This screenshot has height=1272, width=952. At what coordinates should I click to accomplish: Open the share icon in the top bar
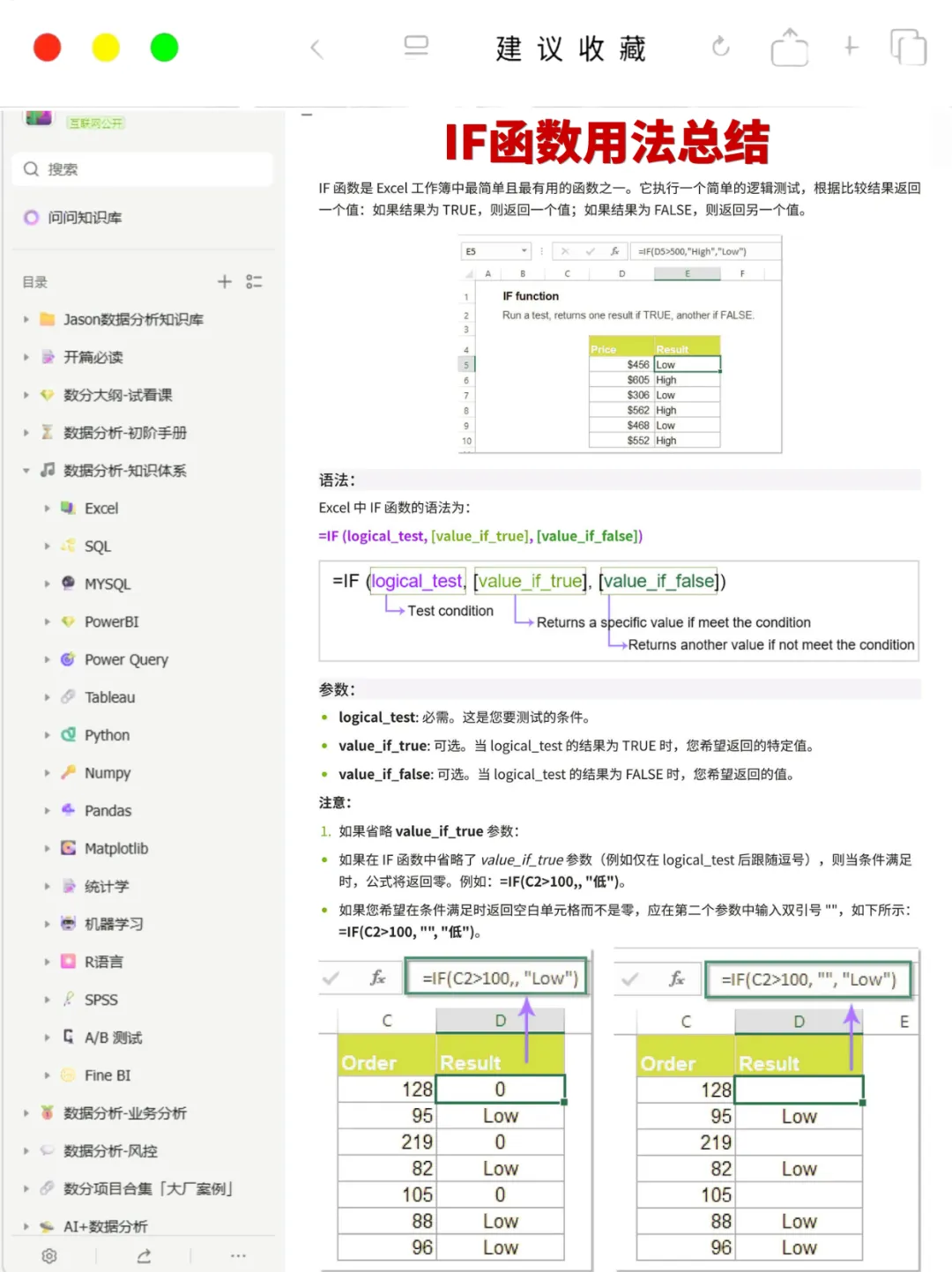789,47
